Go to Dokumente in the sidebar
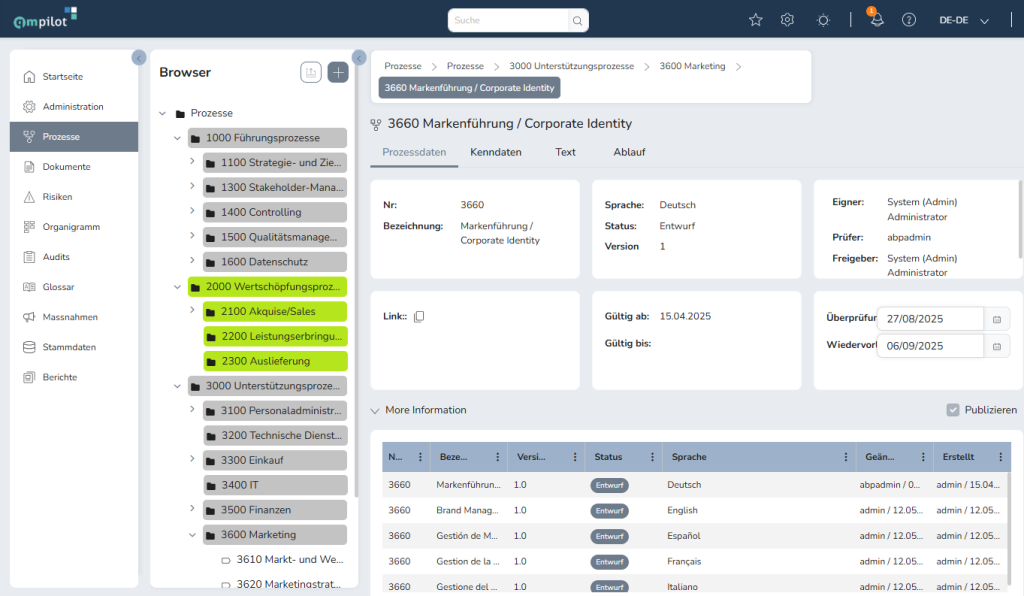This screenshot has height=596, width=1024. pyautogui.click(x=66, y=167)
